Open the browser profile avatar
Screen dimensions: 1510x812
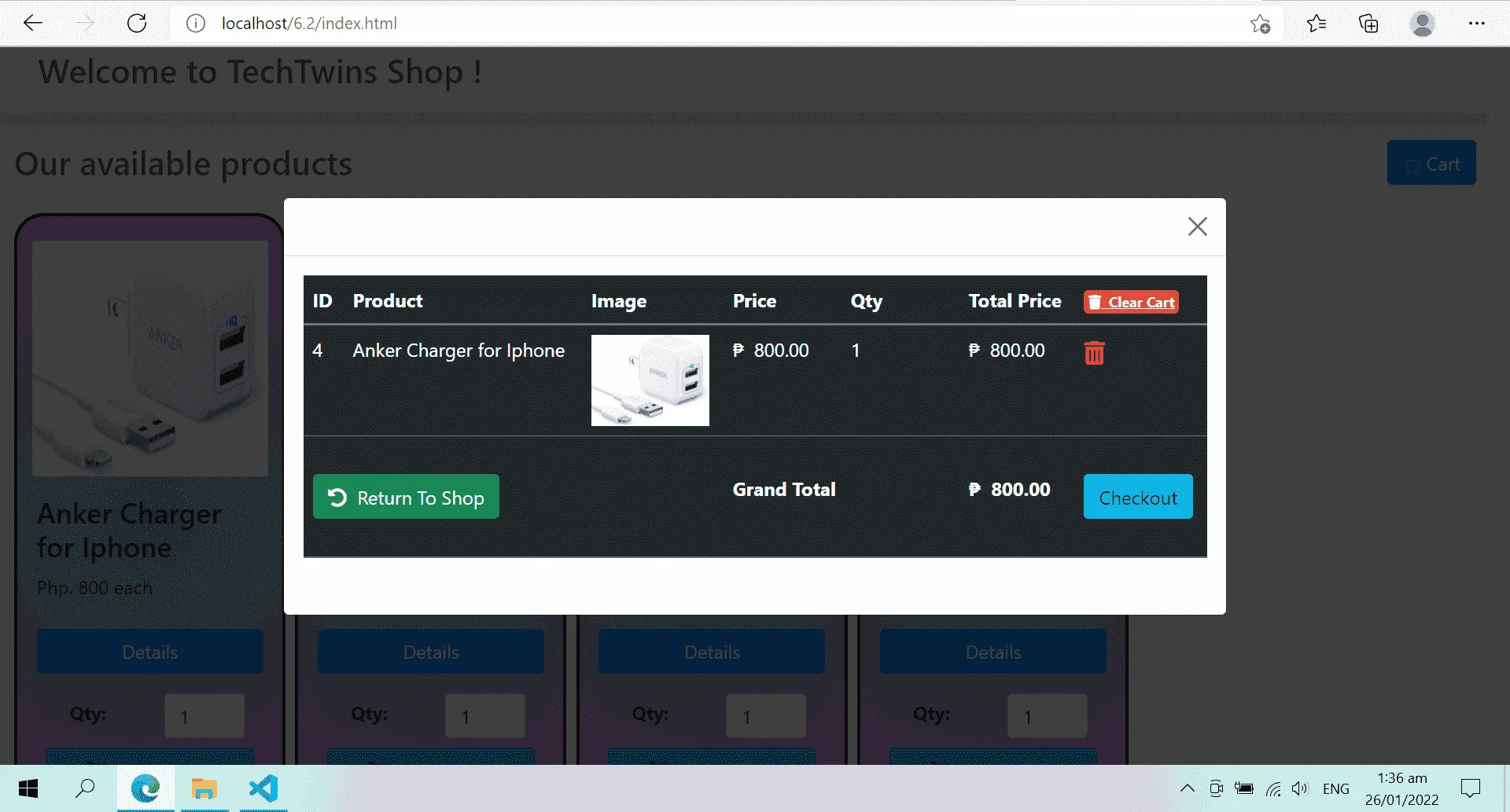tap(1422, 24)
